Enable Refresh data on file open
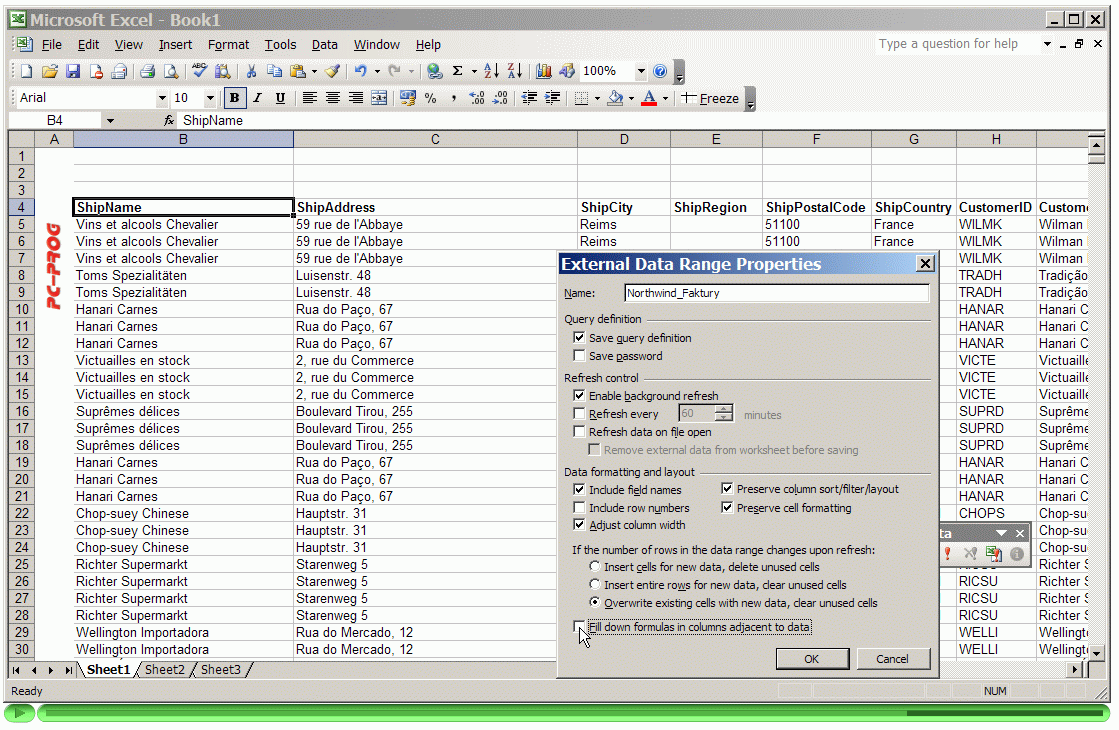The height and width of the screenshot is (730, 1119). [x=579, y=432]
